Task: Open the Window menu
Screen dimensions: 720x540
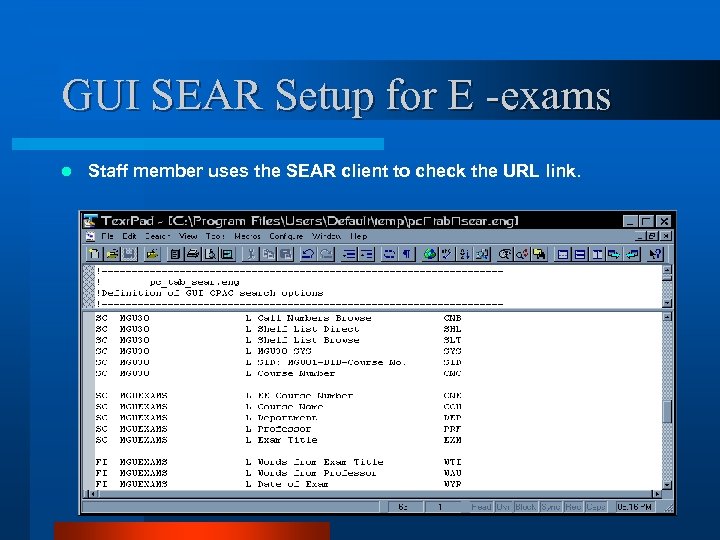Action: [x=326, y=236]
